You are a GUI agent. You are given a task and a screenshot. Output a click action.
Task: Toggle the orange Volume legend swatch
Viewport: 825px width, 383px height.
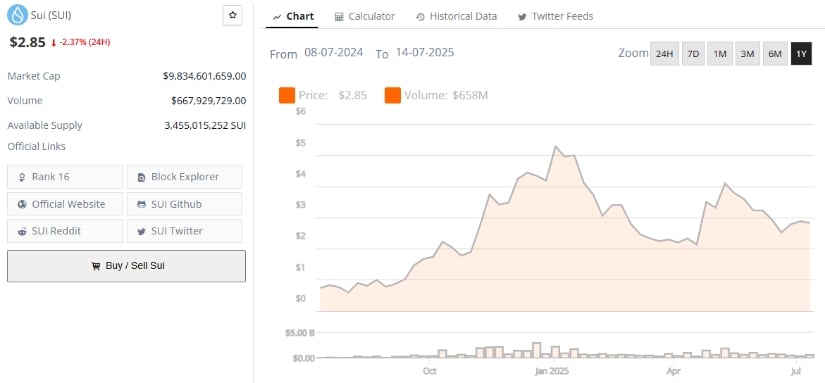pyautogui.click(x=393, y=96)
